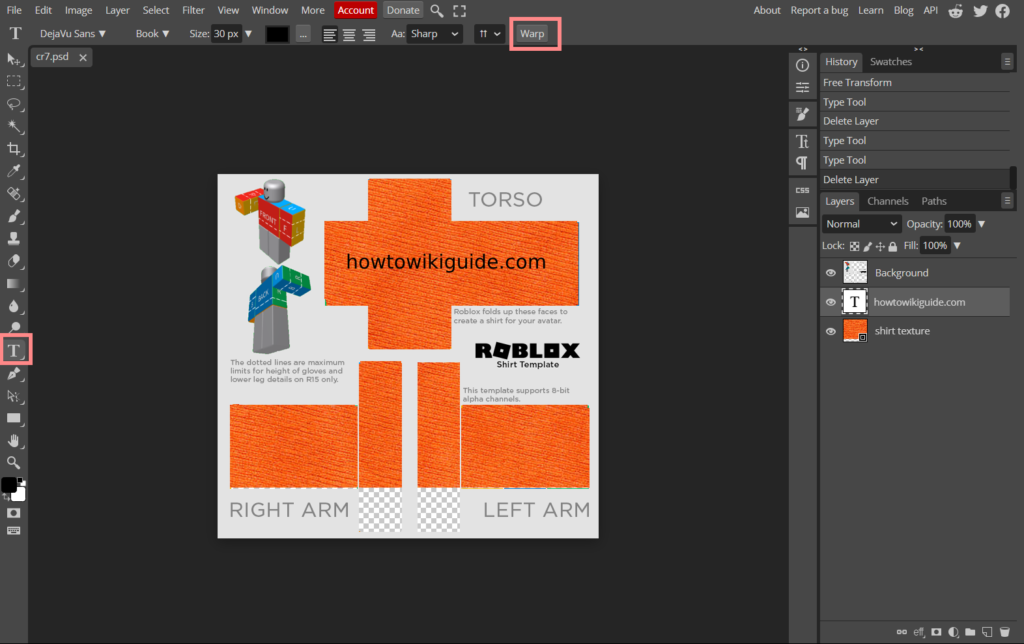This screenshot has width=1024, height=644.
Task: Select the Eyedropper tool
Action: [13, 171]
